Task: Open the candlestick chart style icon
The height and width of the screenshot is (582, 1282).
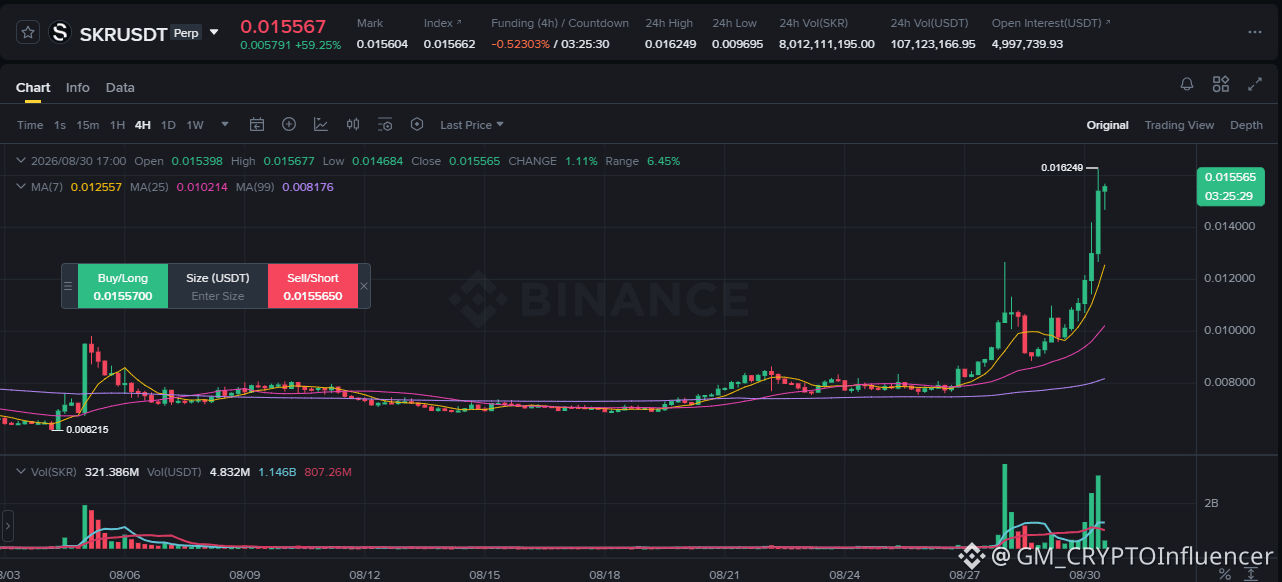Action: point(353,125)
